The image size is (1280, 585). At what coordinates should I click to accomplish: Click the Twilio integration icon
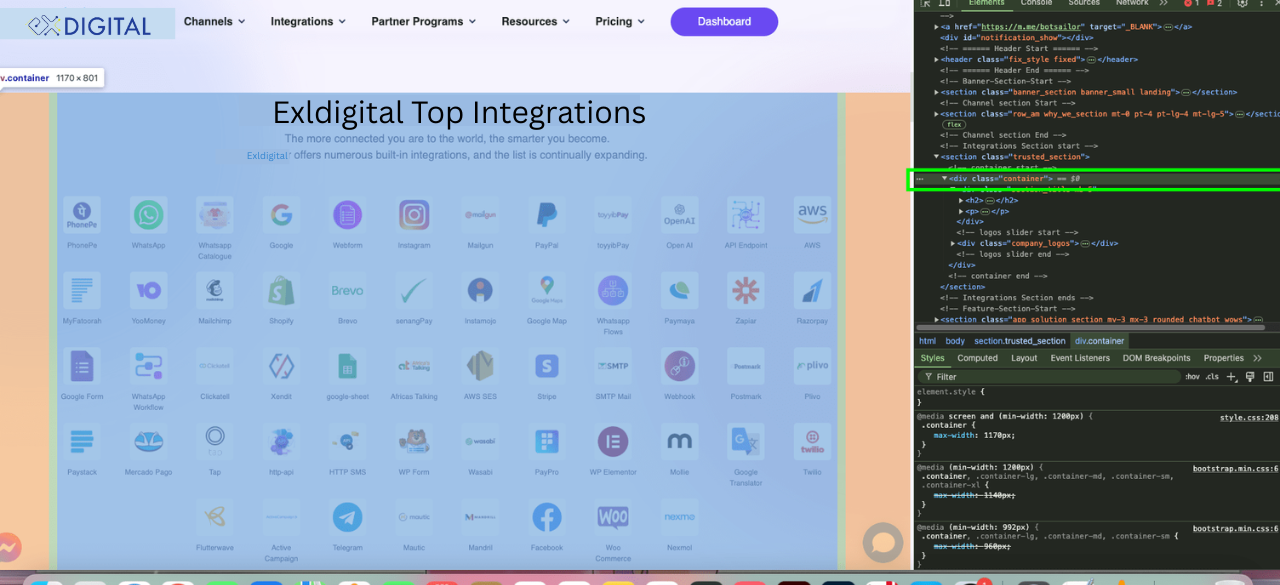812,441
